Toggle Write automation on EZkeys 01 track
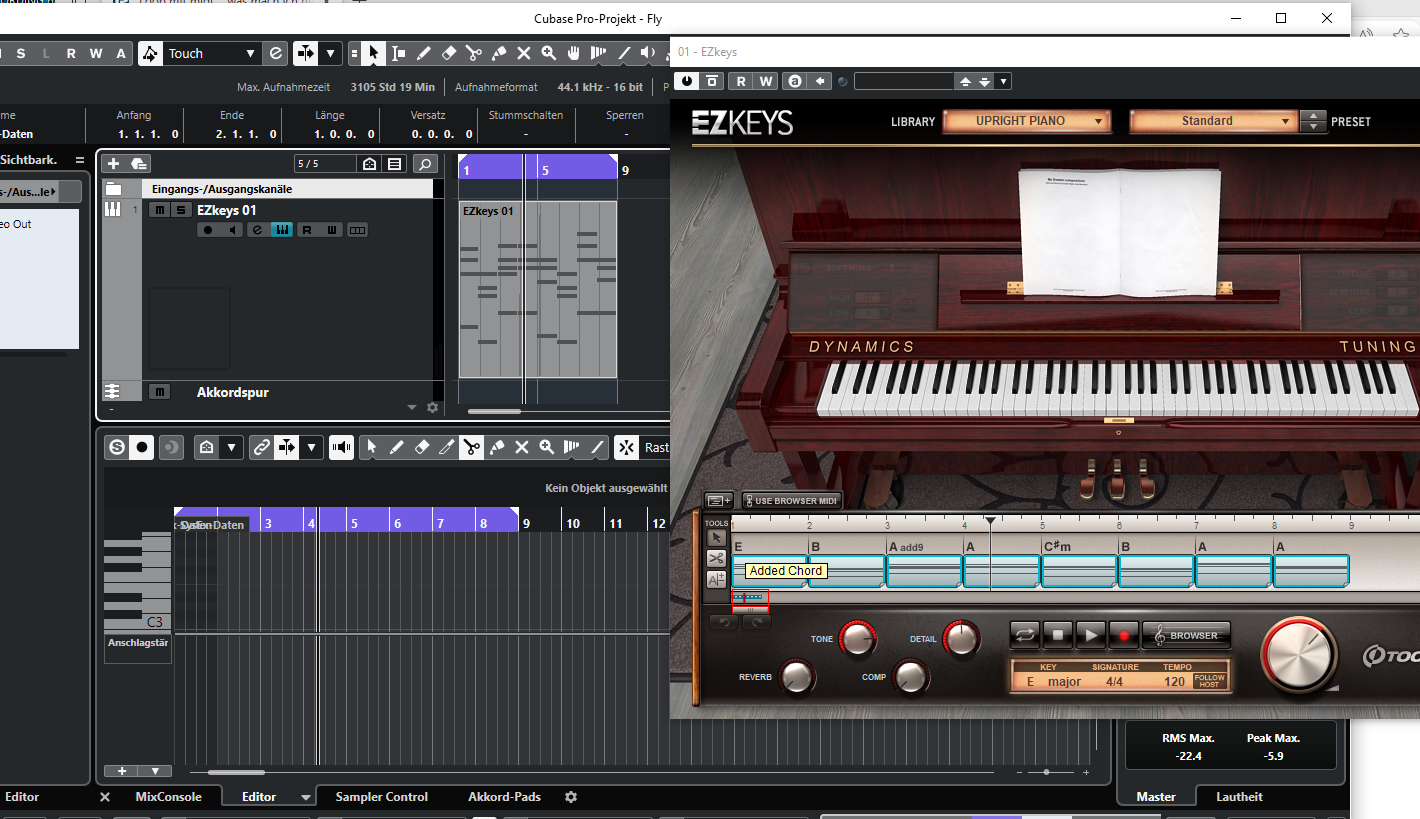The width and height of the screenshot is (1420, 819). (x=332, y=230)
